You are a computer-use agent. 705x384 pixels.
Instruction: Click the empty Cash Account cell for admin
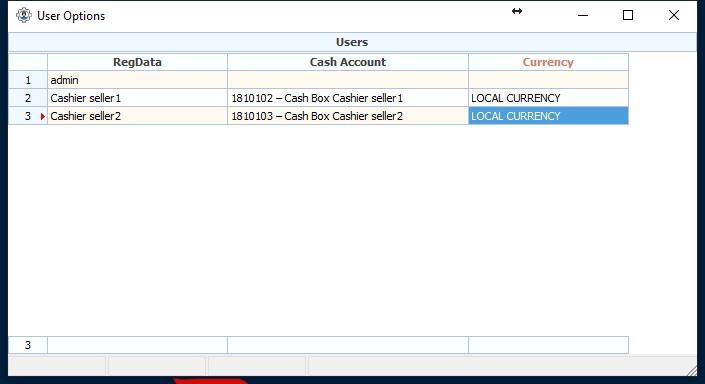click(x=348, y=80)
